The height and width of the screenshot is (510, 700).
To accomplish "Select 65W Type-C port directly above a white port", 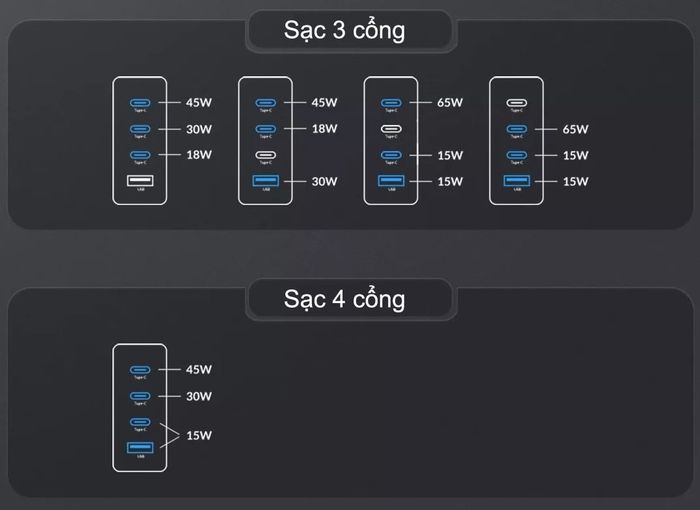I will [x=391, y=103].
